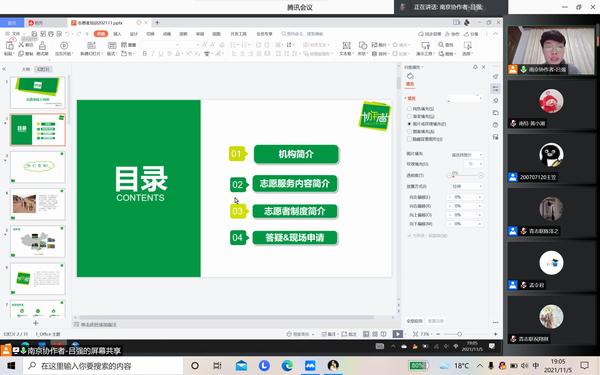The height and width of the screenshot is (375, 600).
Task: Open the Tencent Meeting taskbar icon
Action: pos(310,366)
